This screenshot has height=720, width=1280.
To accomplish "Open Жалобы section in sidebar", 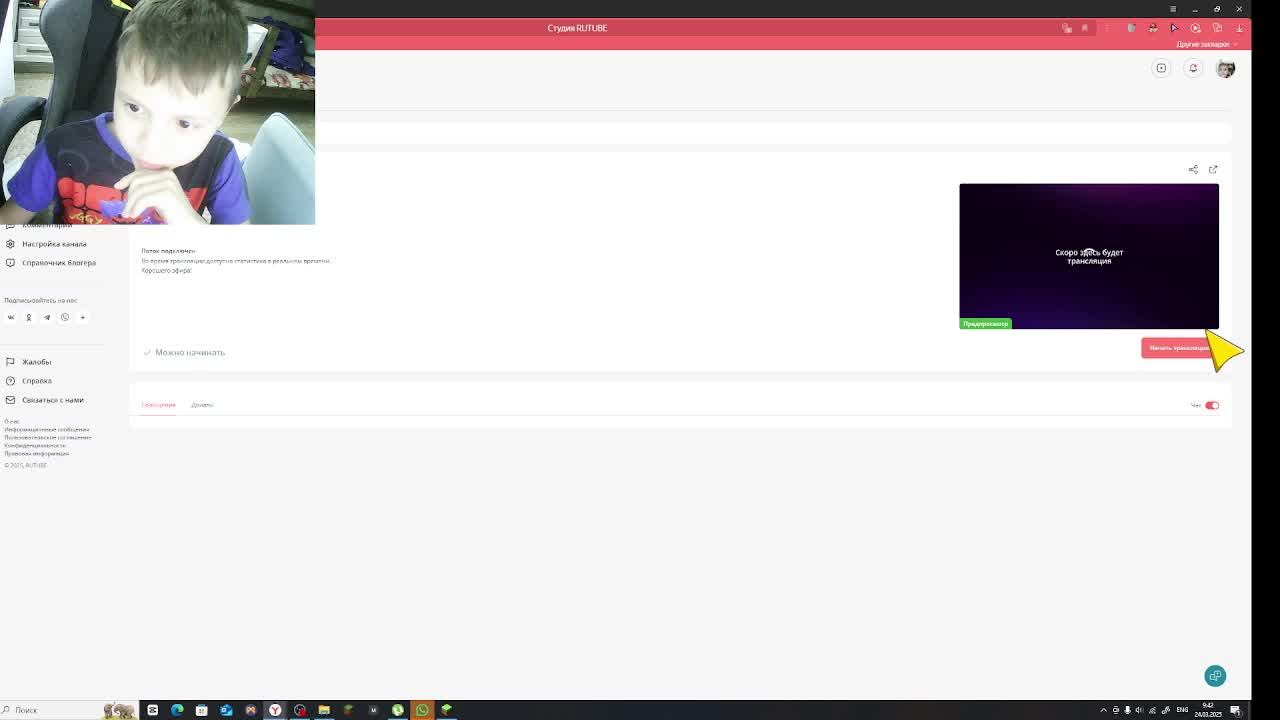I will (36, 362).
